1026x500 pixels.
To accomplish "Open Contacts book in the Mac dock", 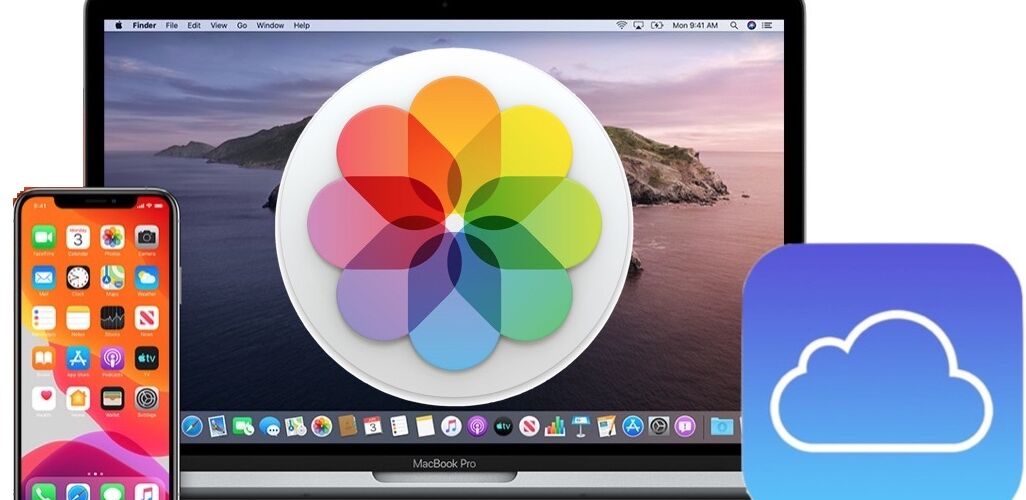I will [347, 426].
